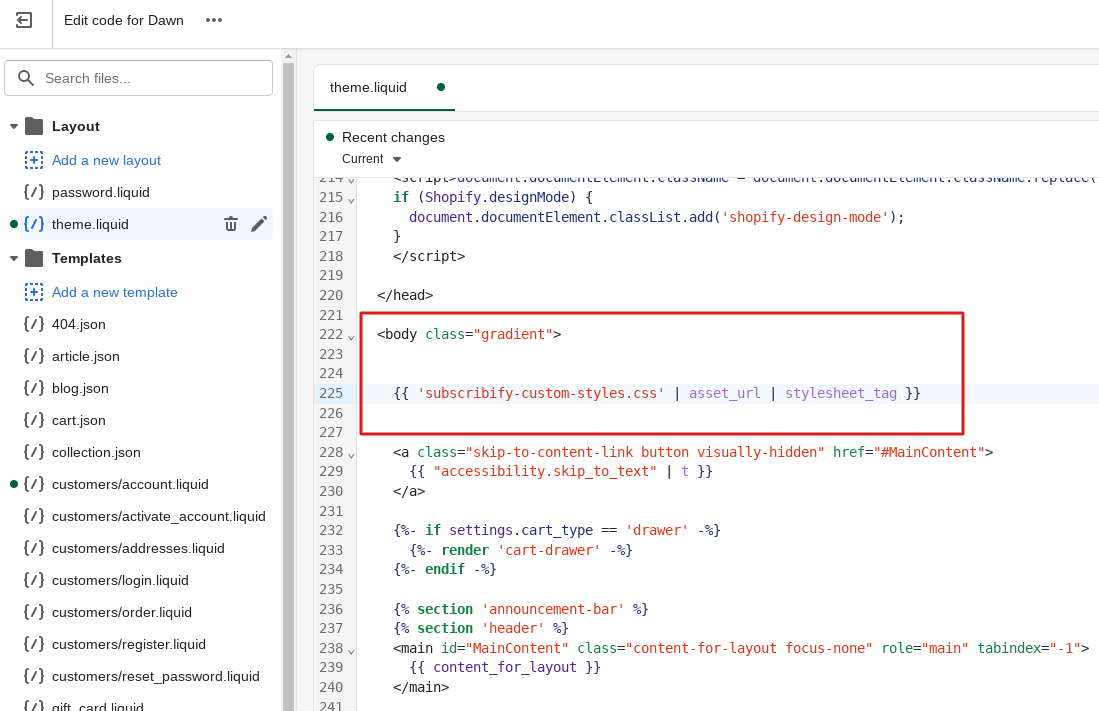This screenshot has width=1099, height=711.
Task: Open article.json template file
Action: coord(86,356)
